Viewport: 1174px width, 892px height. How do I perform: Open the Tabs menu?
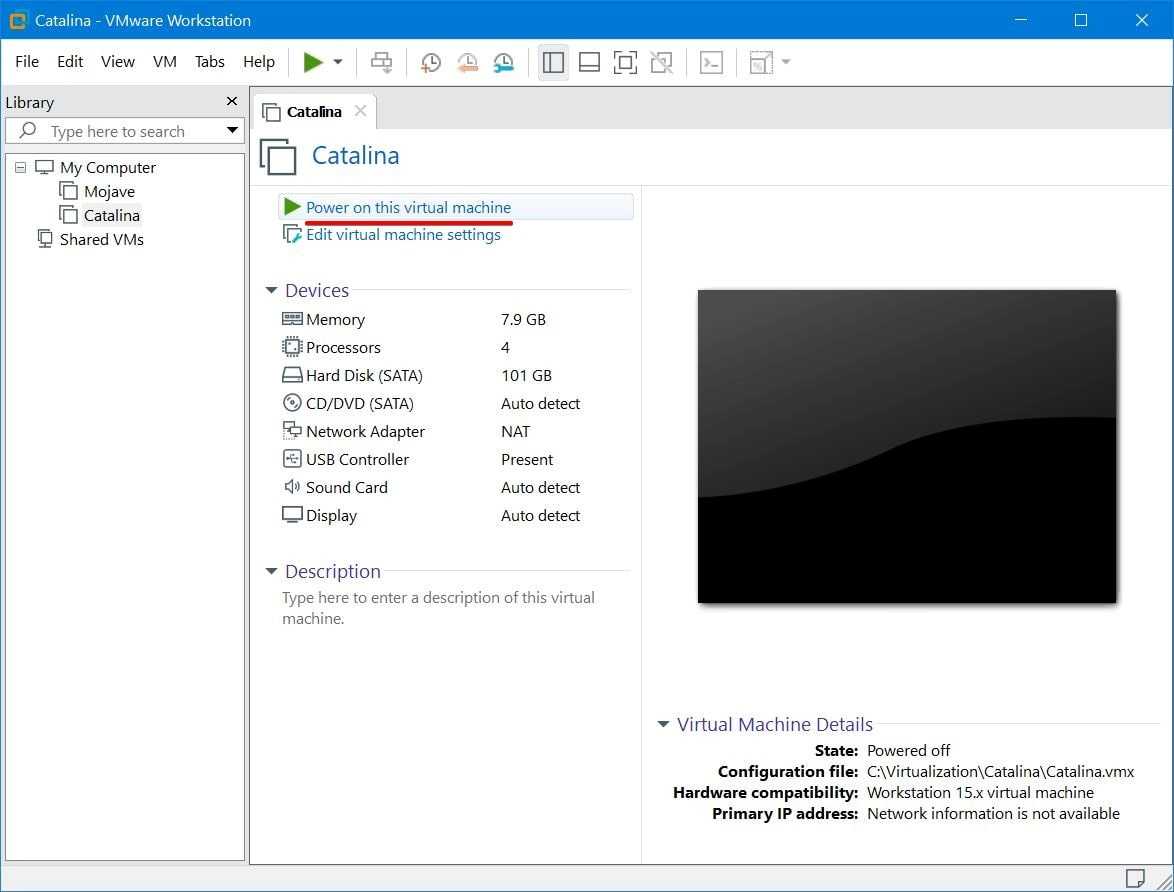[209, 62]
